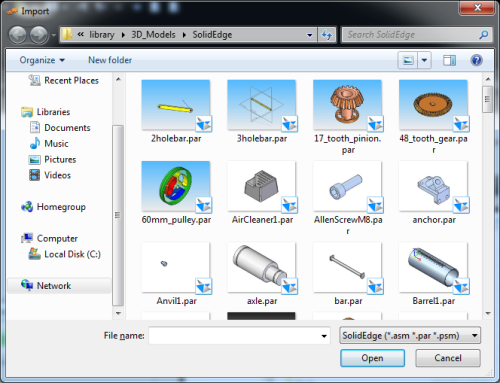Select the AirCleaner1.par thumbnail
This screenshot has height=383, width=500.
point(261,186)
